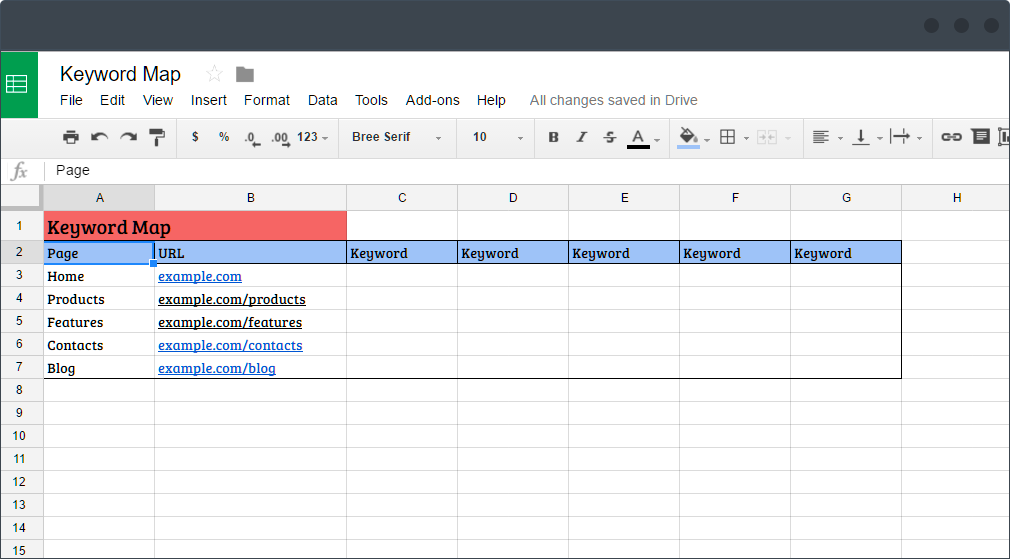Image resolution: width=1010 pixels, height=560 pixels.
Task: Open the font size 10 dropdown
Action: (498, 137)
